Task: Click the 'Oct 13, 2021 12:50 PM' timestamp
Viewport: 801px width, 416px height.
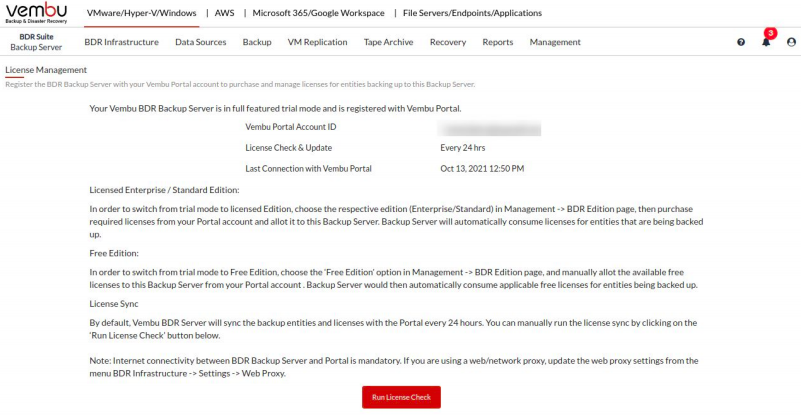Action: [482, 169]
